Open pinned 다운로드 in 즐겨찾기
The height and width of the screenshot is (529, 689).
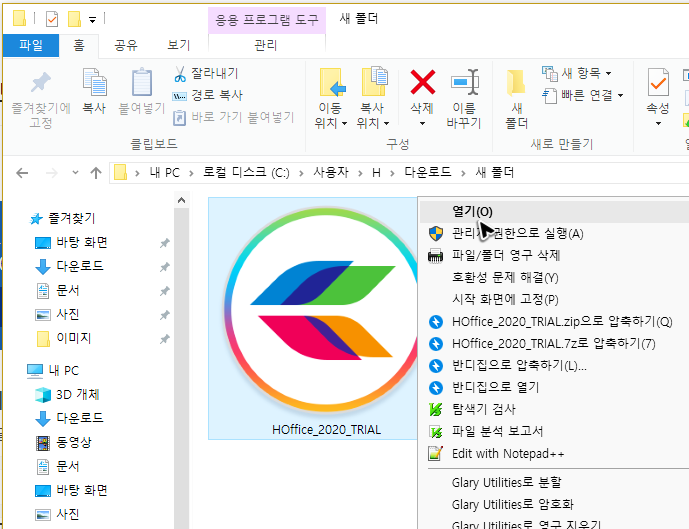coord(80,266)
